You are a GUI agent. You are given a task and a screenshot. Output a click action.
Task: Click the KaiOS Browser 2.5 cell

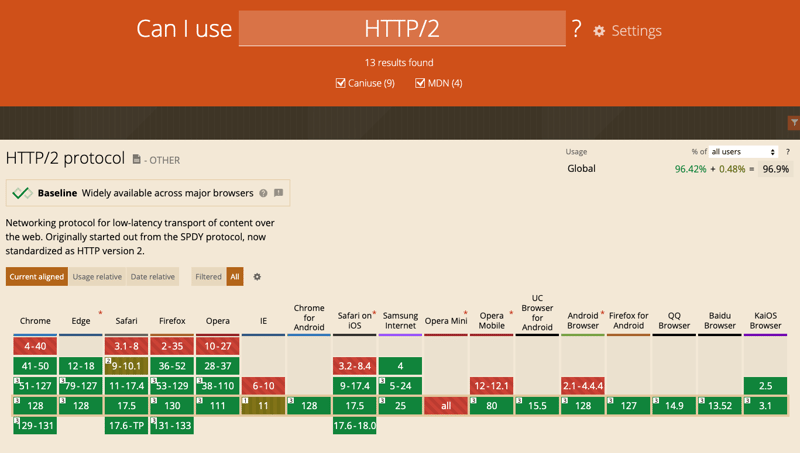click(765, 386)
